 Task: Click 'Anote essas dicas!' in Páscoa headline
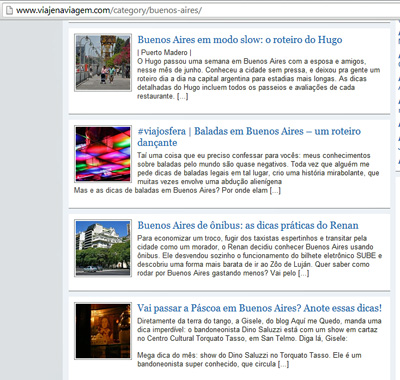[x=342, y=308]
